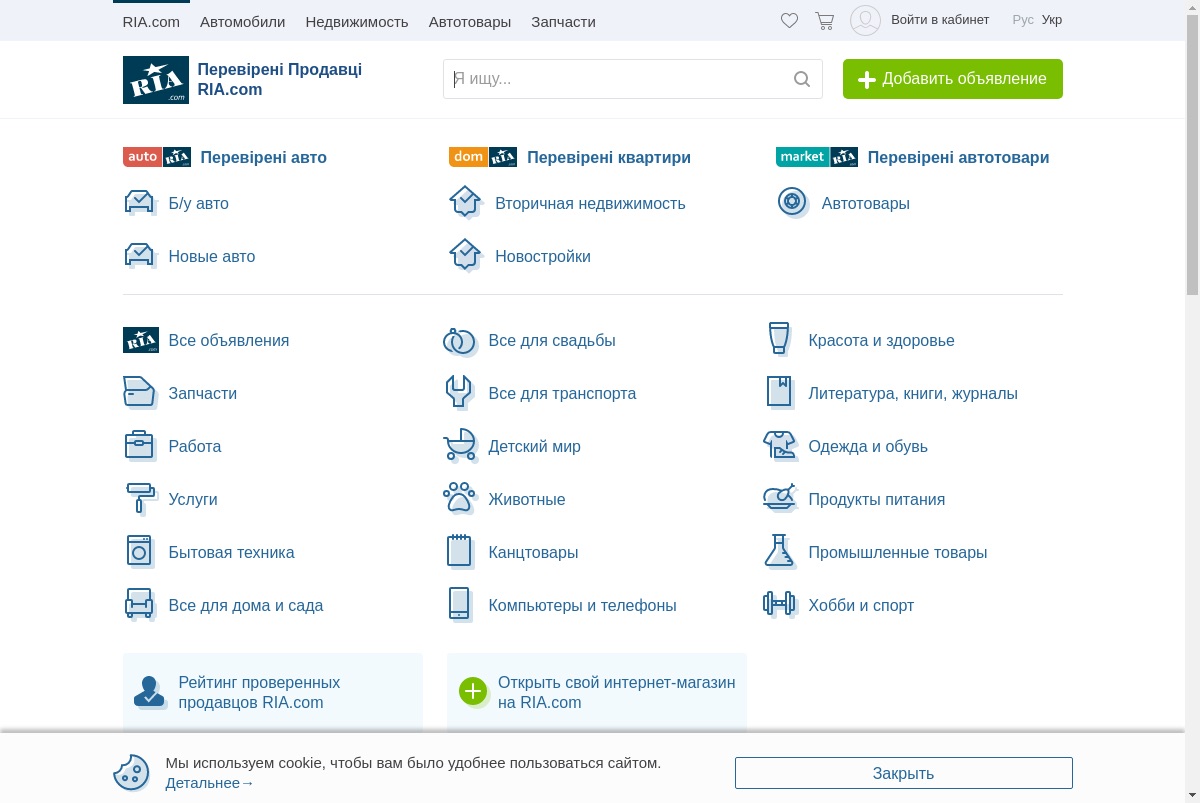
Task: Click the flask icon for industrial goods
Action: [x=780, y=551]
